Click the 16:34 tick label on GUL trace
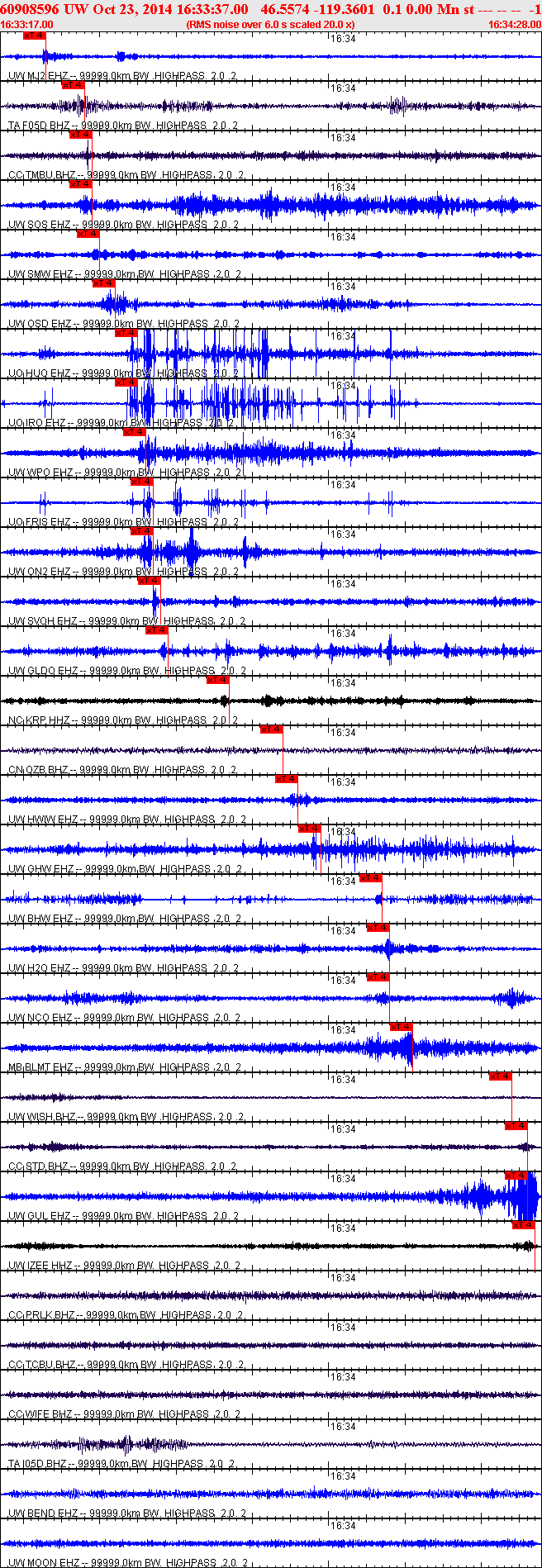Viewport: 542px width, 1568px height. point(343,1179)
